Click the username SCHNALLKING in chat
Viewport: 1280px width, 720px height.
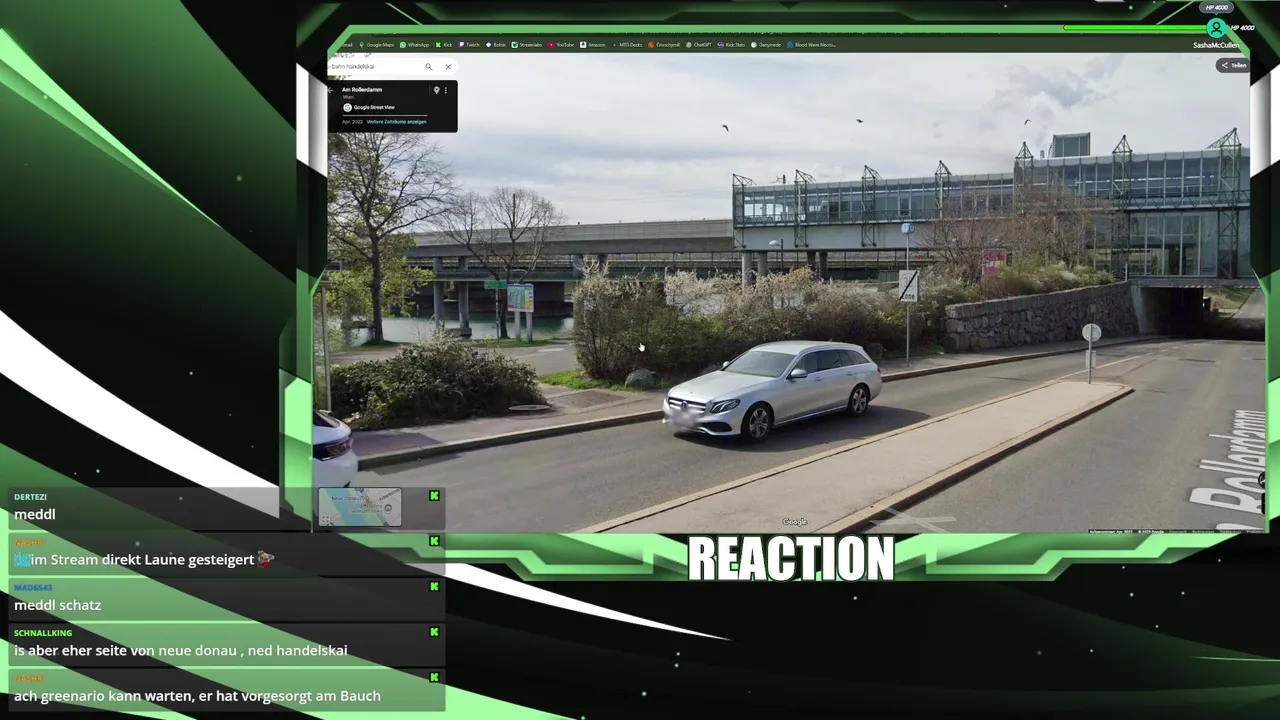(x=41, y=633)
